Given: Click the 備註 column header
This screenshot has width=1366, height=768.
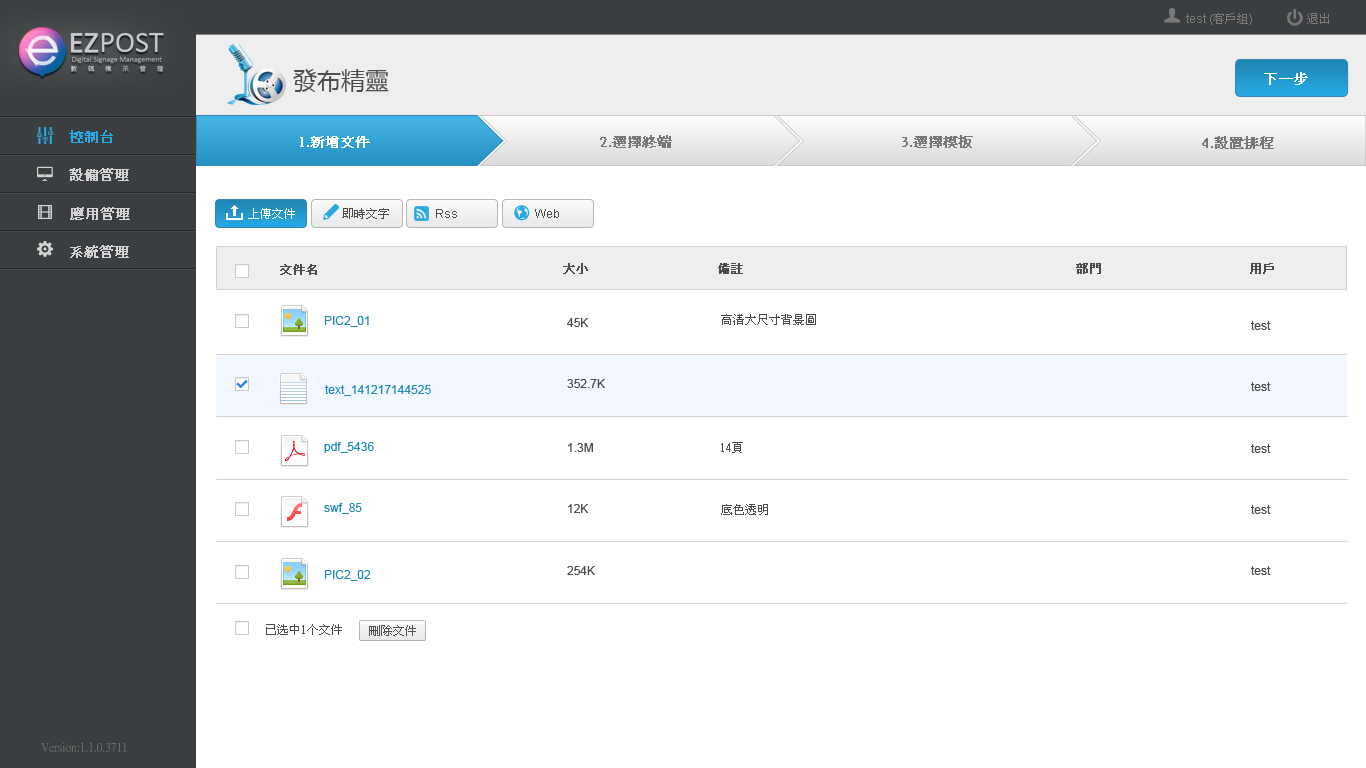Looking at the screenshot, I should click(730, 269).
